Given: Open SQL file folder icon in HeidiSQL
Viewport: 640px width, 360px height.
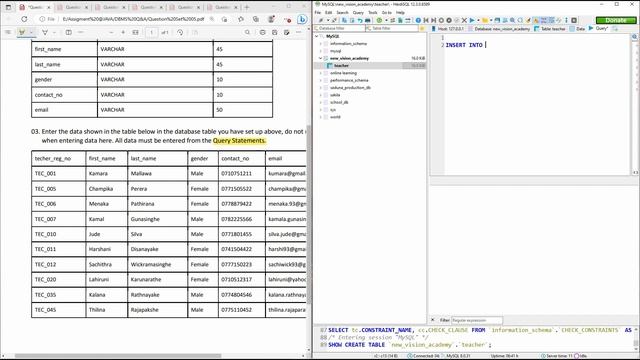Looking at the screenshot, I should tap(485, 20).
